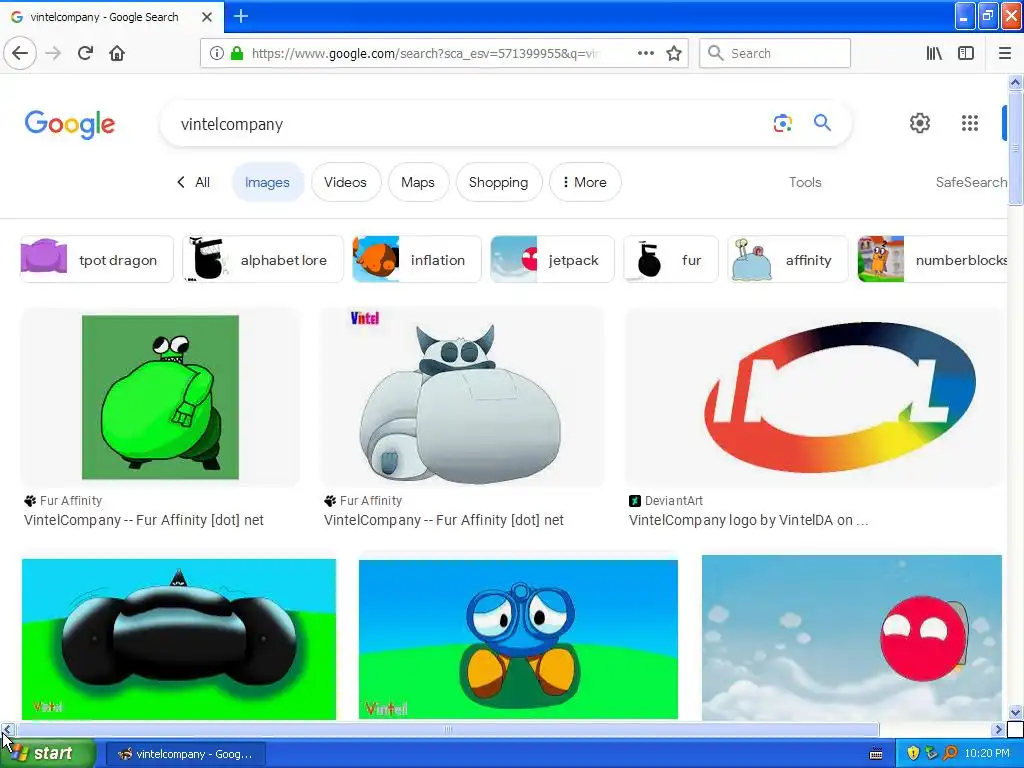The width and height of the screenshot is (1024, 768).
Task: Select vintelcompany taskbar window button
Action: [185, 754]
